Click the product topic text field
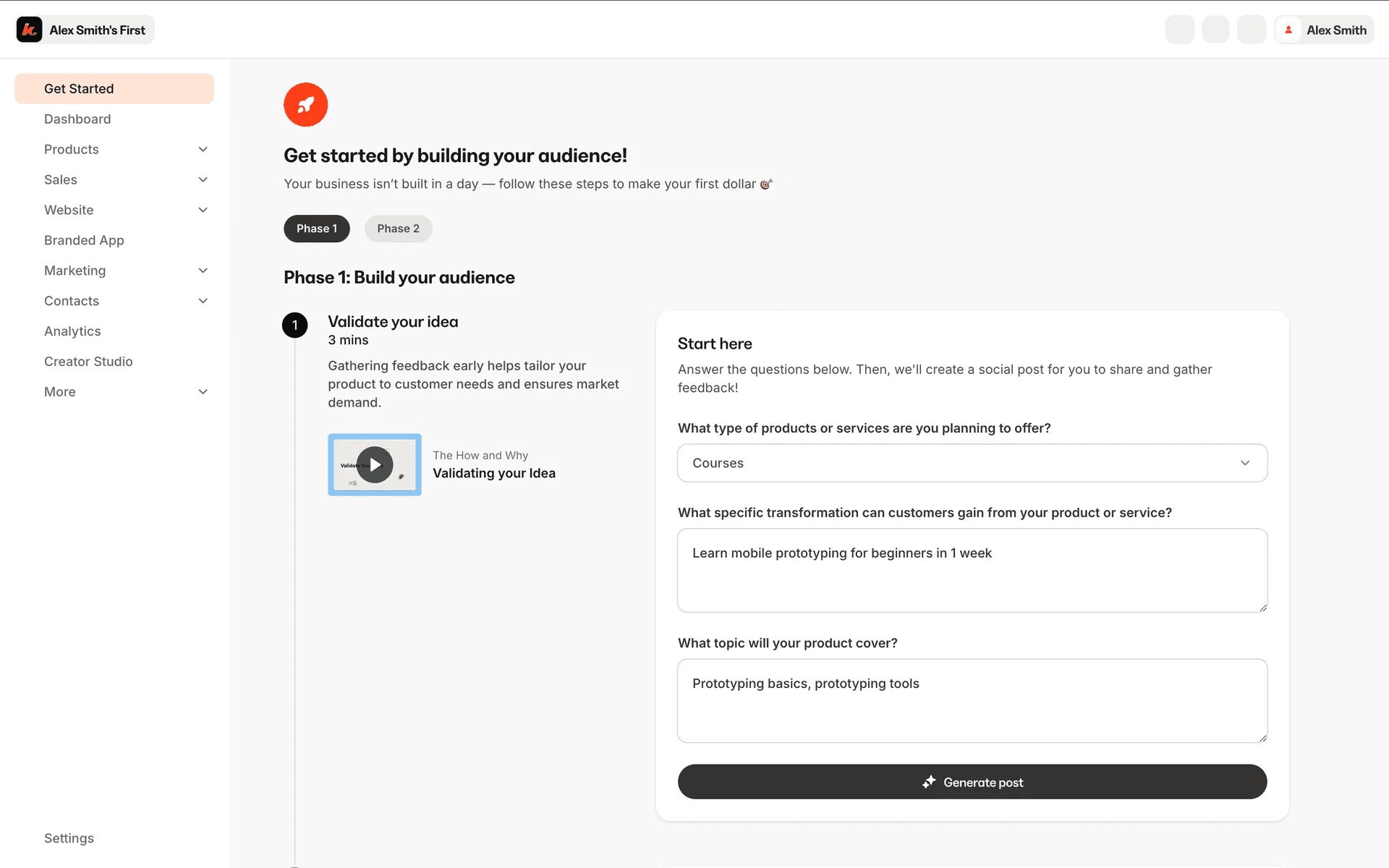The height and width of the screenshot is (868, 1389). [x=972, y=700]
